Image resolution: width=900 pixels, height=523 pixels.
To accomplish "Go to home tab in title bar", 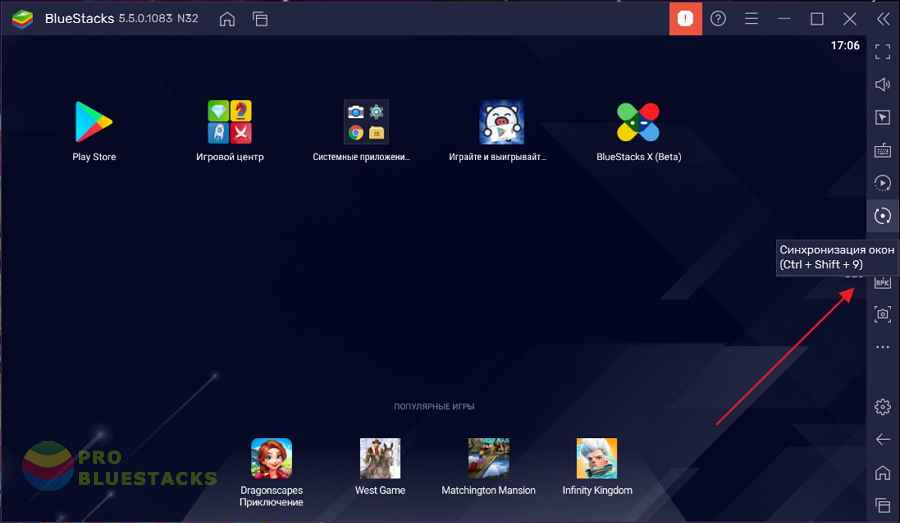I will pyautogui.click(x=227, y=19).
